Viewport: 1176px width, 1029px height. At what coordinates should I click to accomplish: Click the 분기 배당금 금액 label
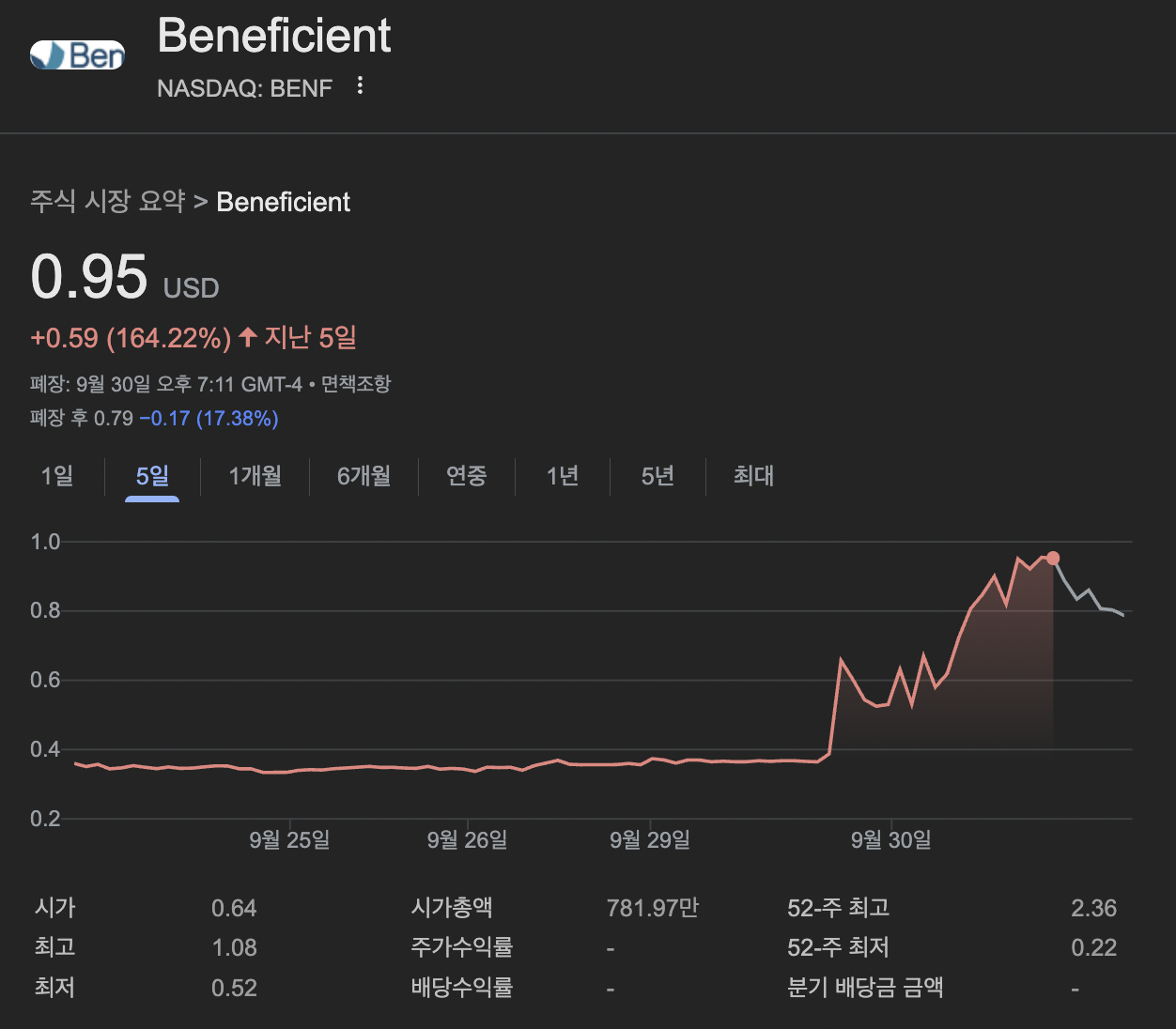(865, 988)
